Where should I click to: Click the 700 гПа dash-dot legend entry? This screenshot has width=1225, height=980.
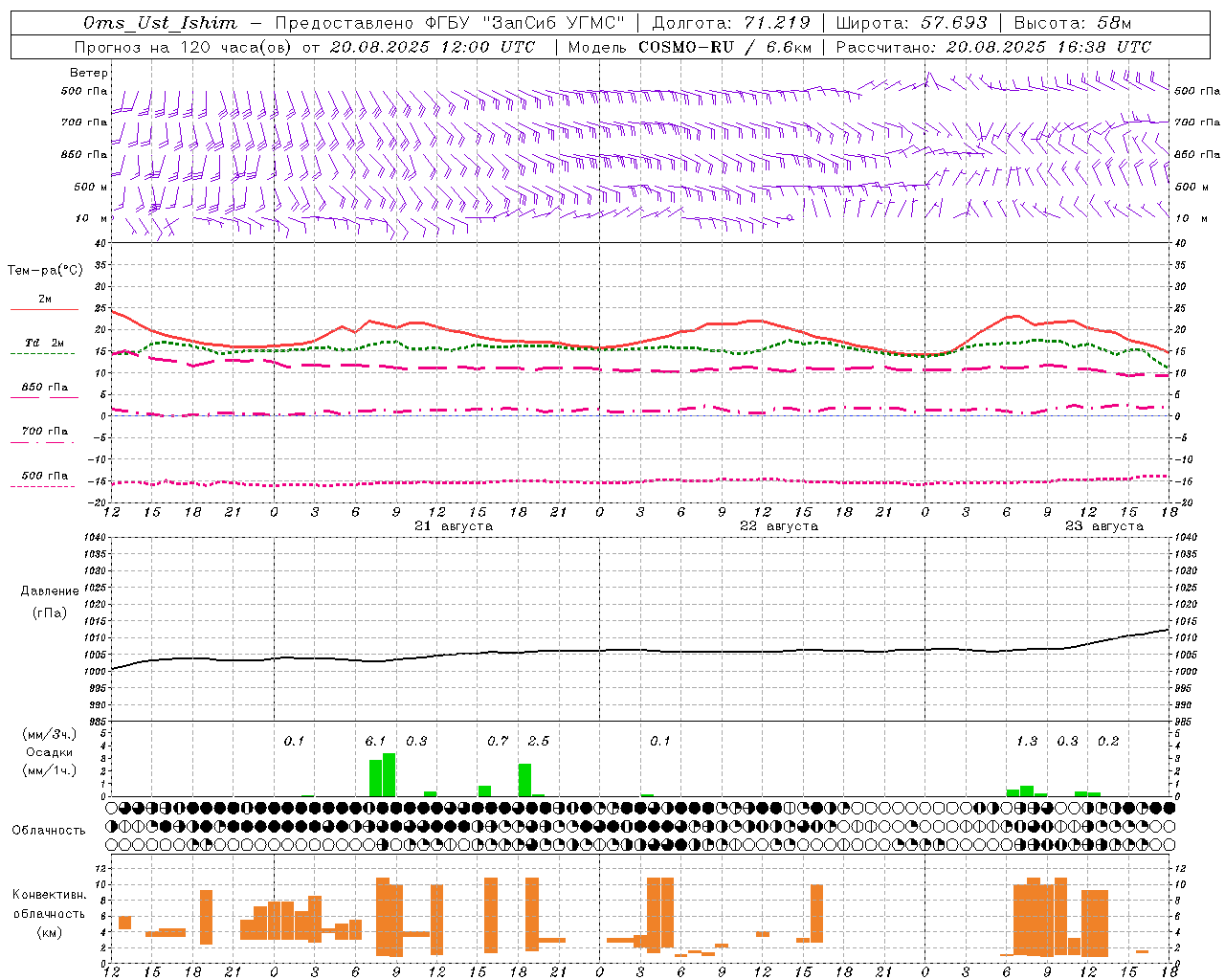tap(44, 435)
